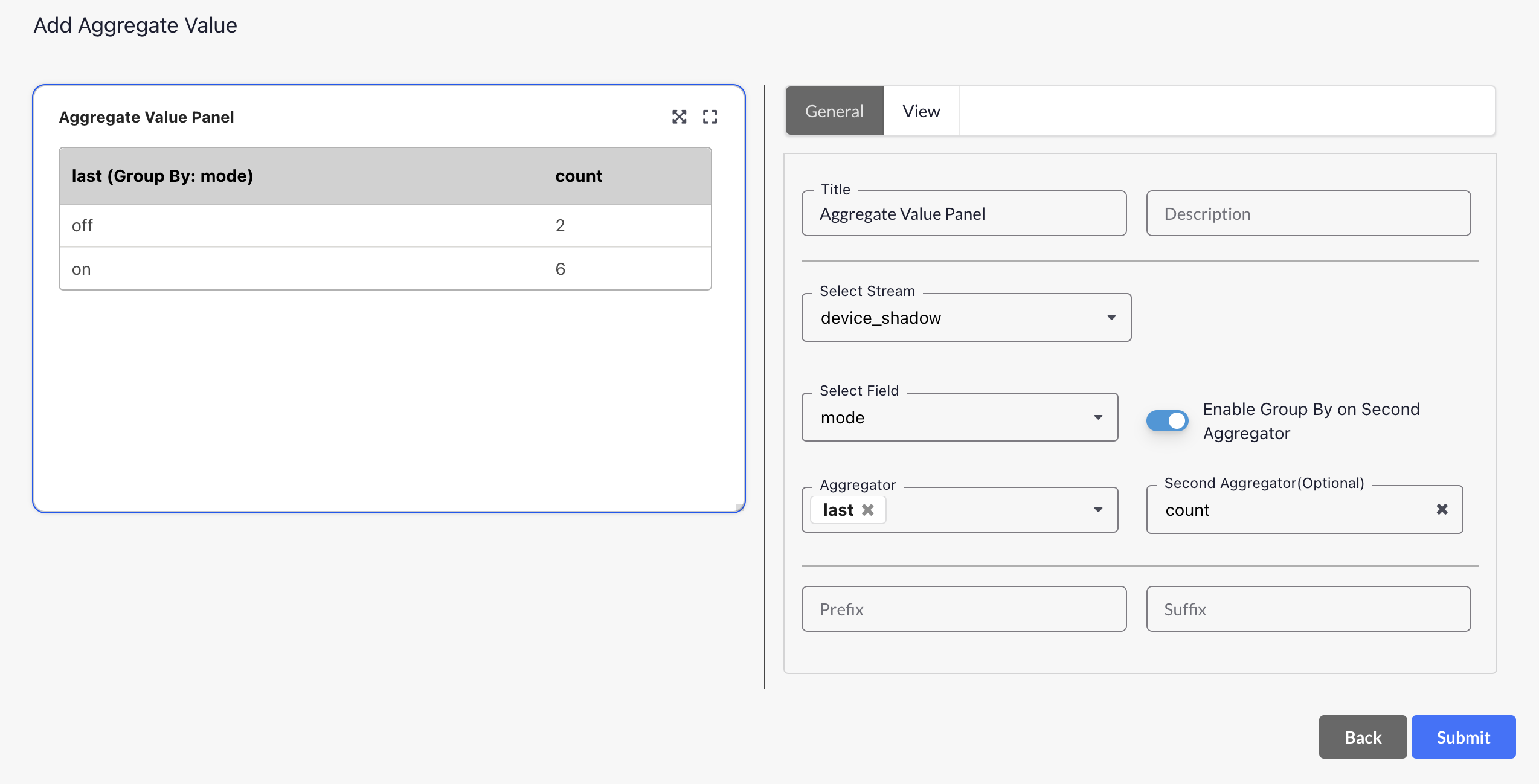Click the collapse arrows icon in panel header
This screenshot has width=1539, height=784.
679,117
